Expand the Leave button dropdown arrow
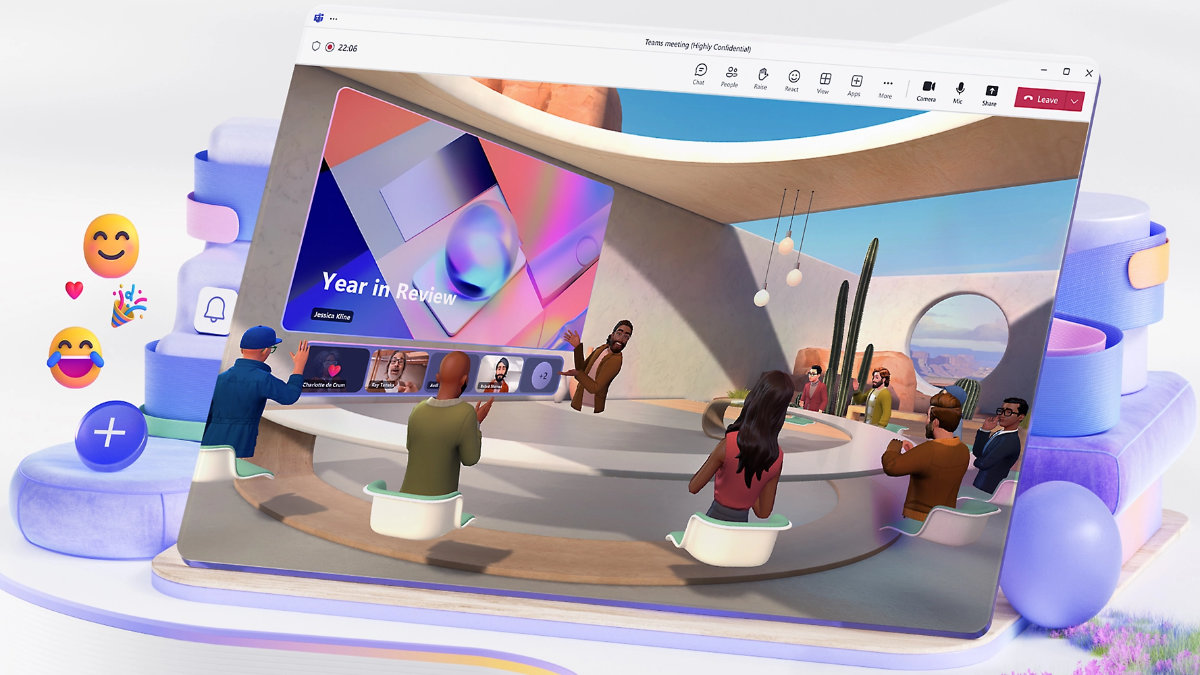This screenshot has width=1200, height=675. tap(1075, 101)
